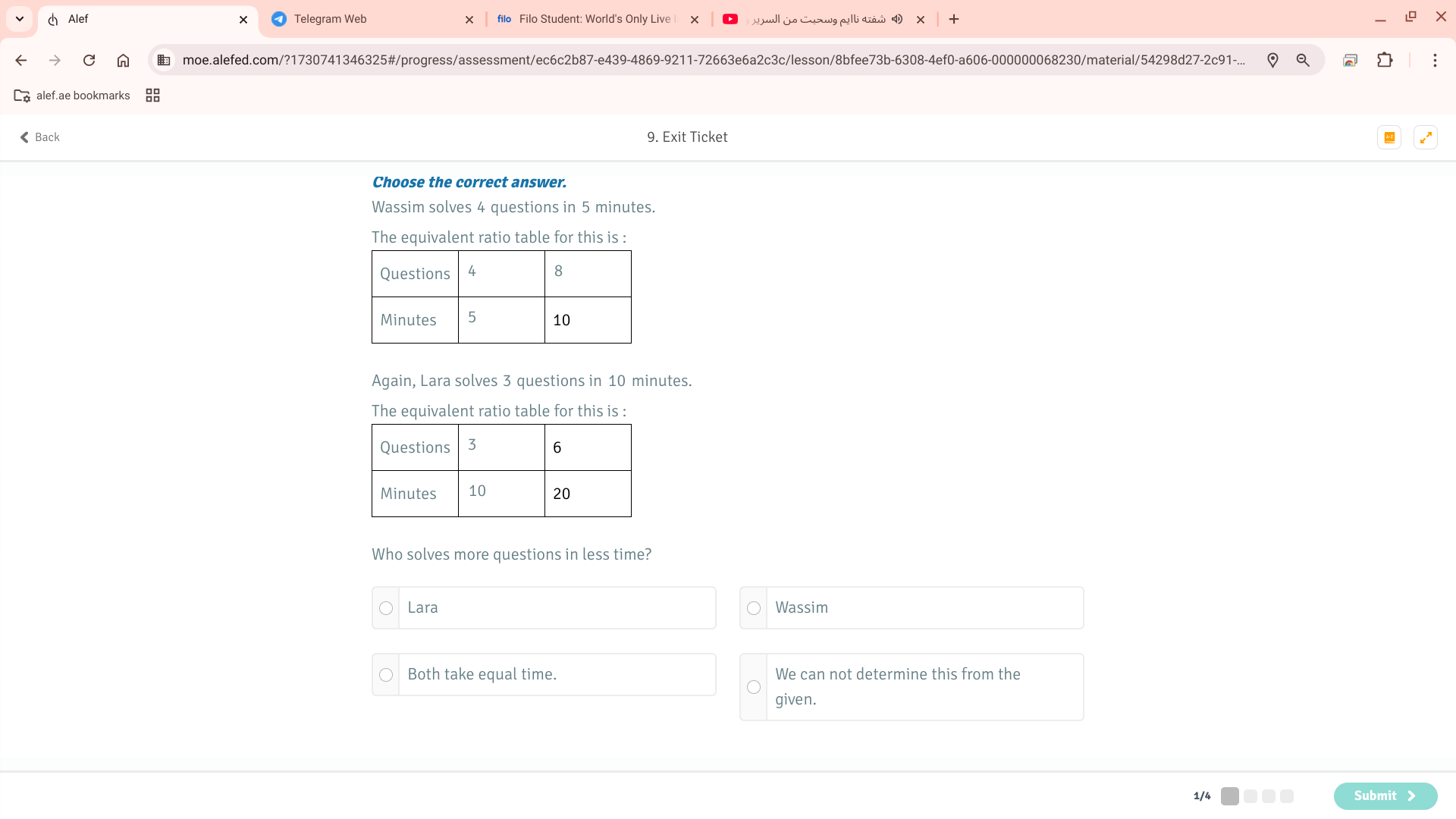Image resolution: width=1456 pixels, height=819 pixels.
Task: Select the Lara answer option
Action: coord(386,608)
